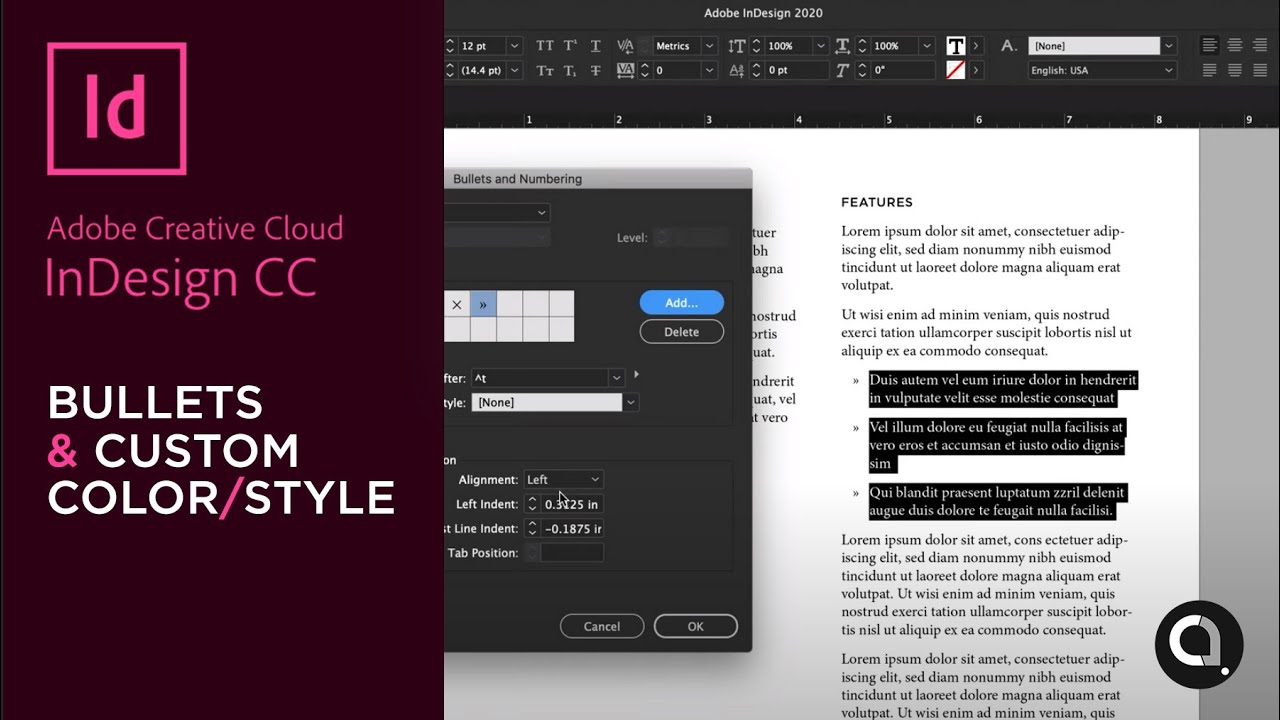
Task: Click the Left Indent stepper arrows
Action: (x=532, y=504)
